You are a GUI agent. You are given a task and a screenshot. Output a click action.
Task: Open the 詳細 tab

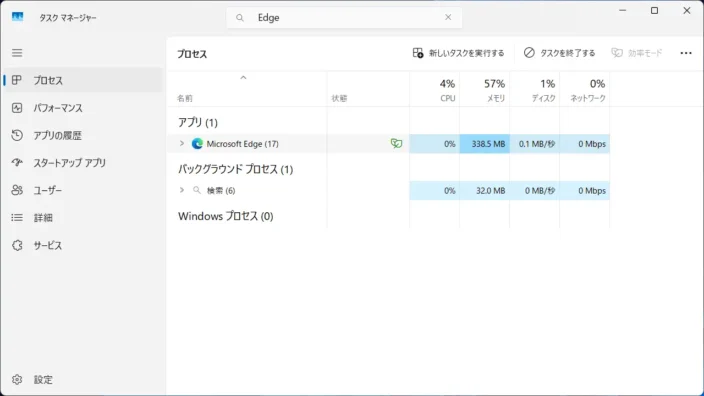click(x=84, y=218)
